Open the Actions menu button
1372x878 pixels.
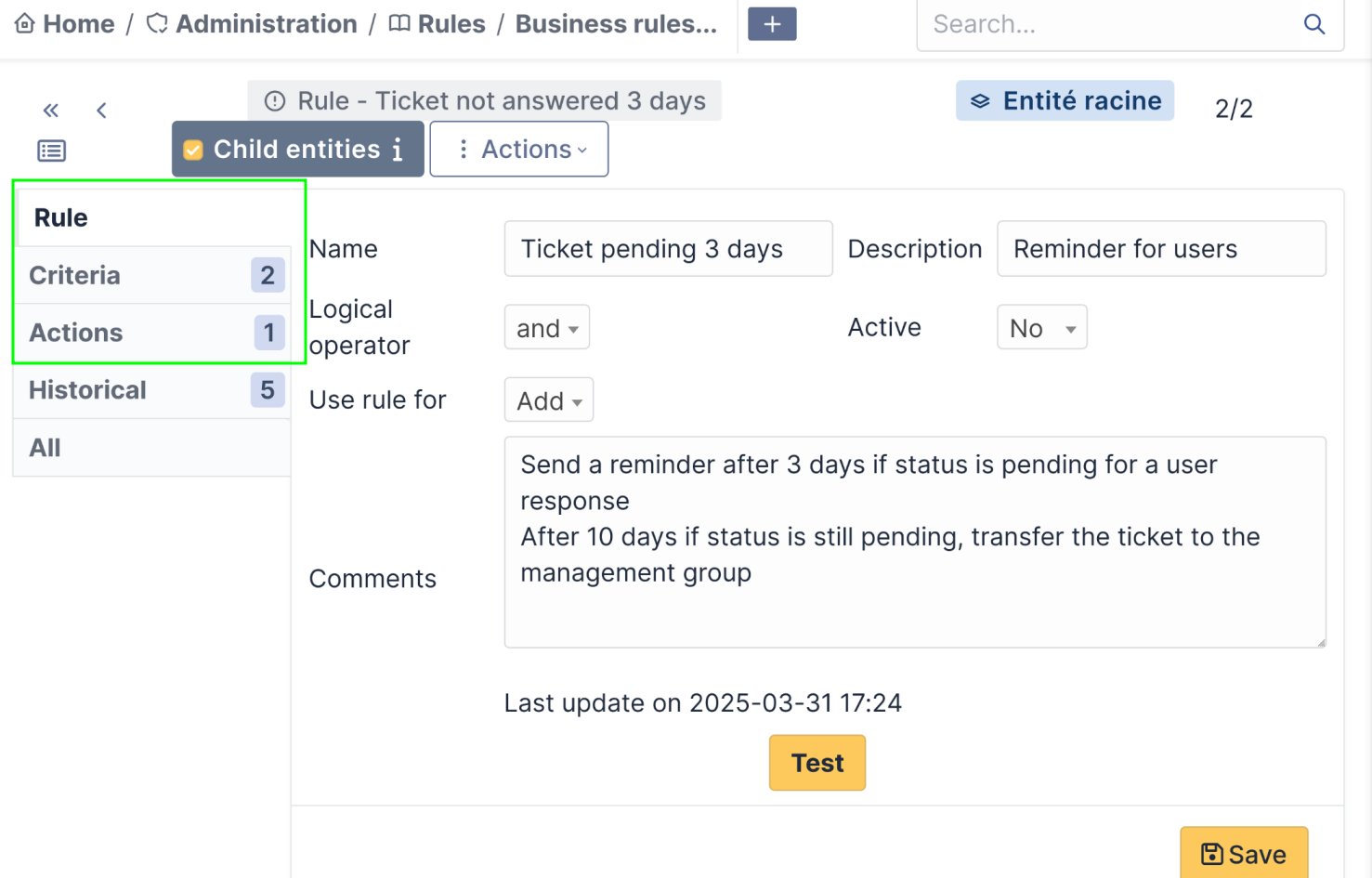pyautogui.click(x=518, y=150)
